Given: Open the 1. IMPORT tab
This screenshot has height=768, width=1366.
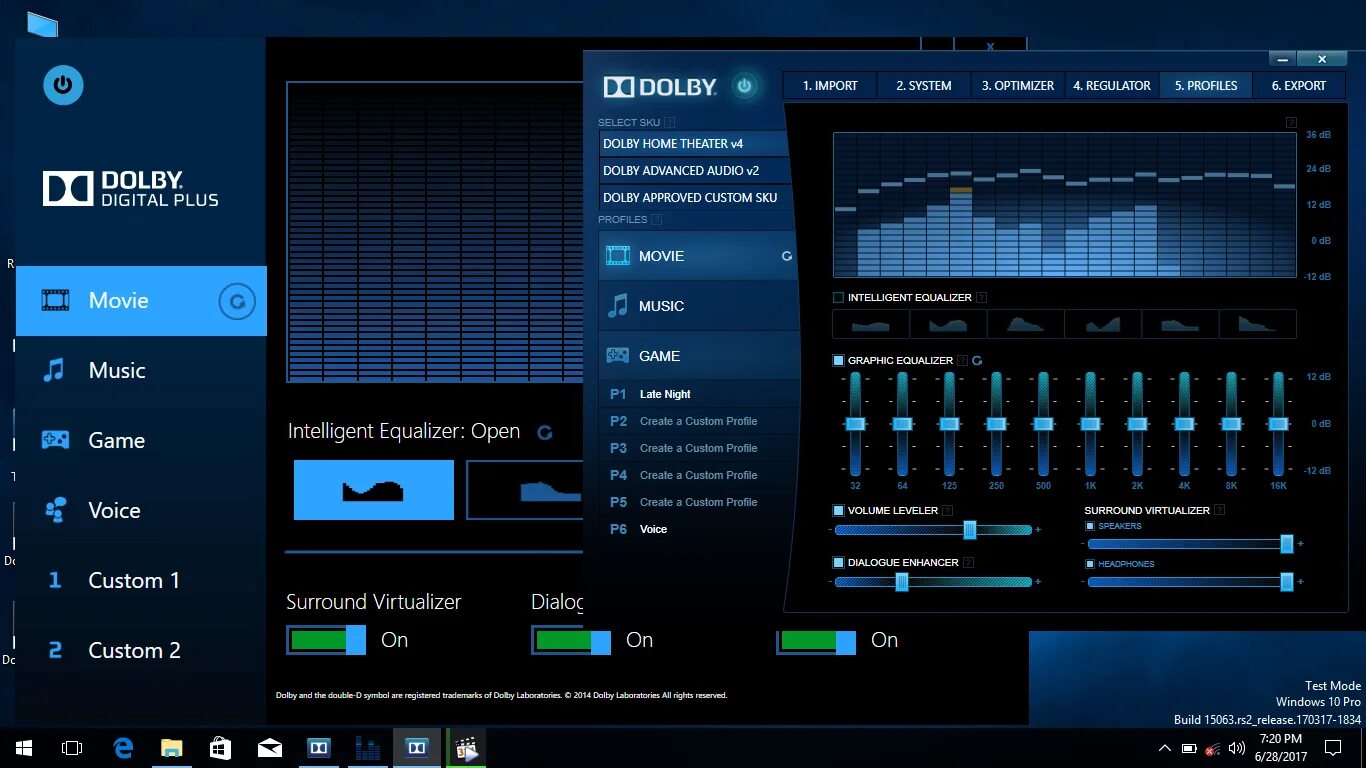Looking at the screenshot, I should [830, 86].
